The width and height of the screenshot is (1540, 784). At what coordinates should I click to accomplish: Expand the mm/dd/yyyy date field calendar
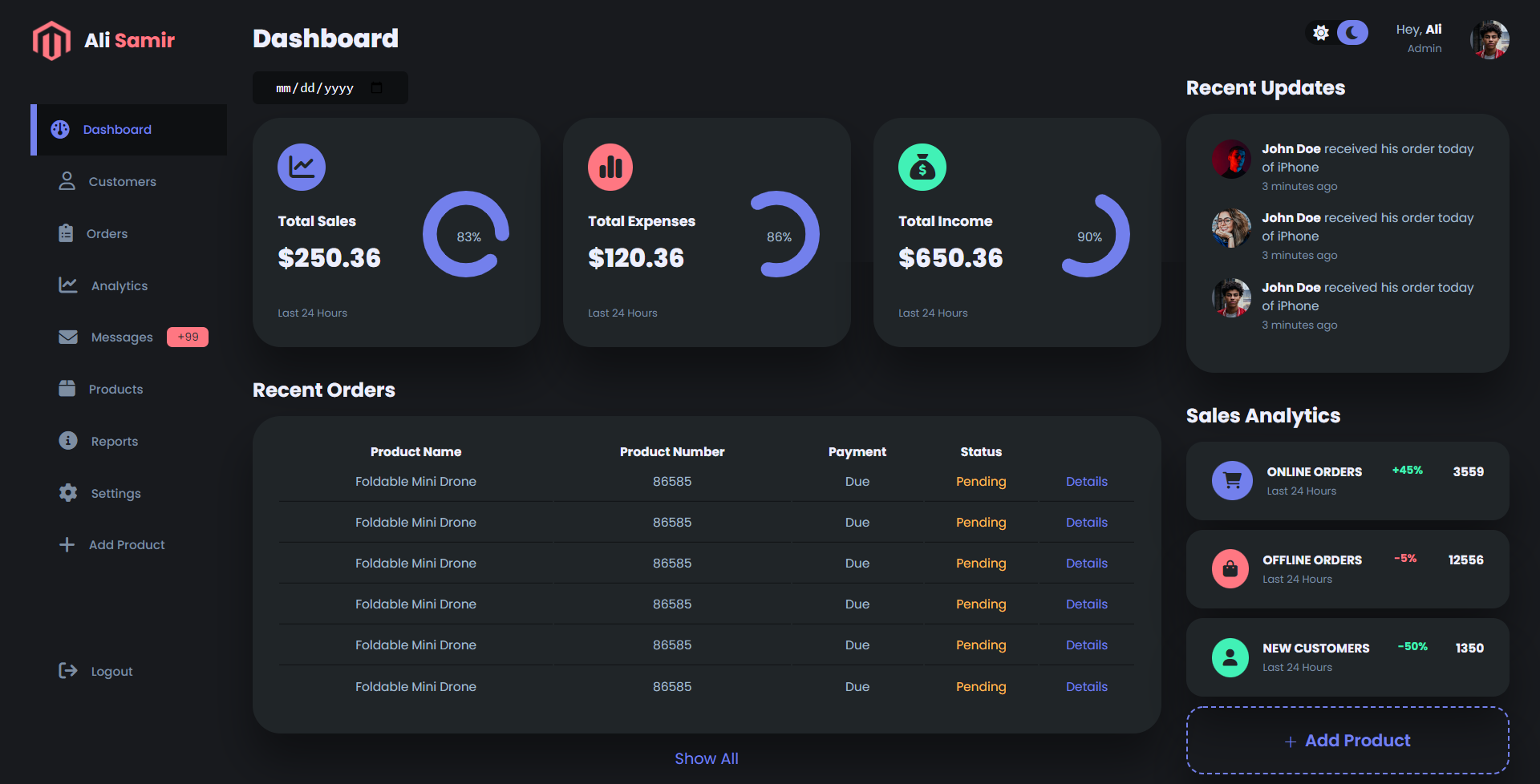[x=377, y=88]
